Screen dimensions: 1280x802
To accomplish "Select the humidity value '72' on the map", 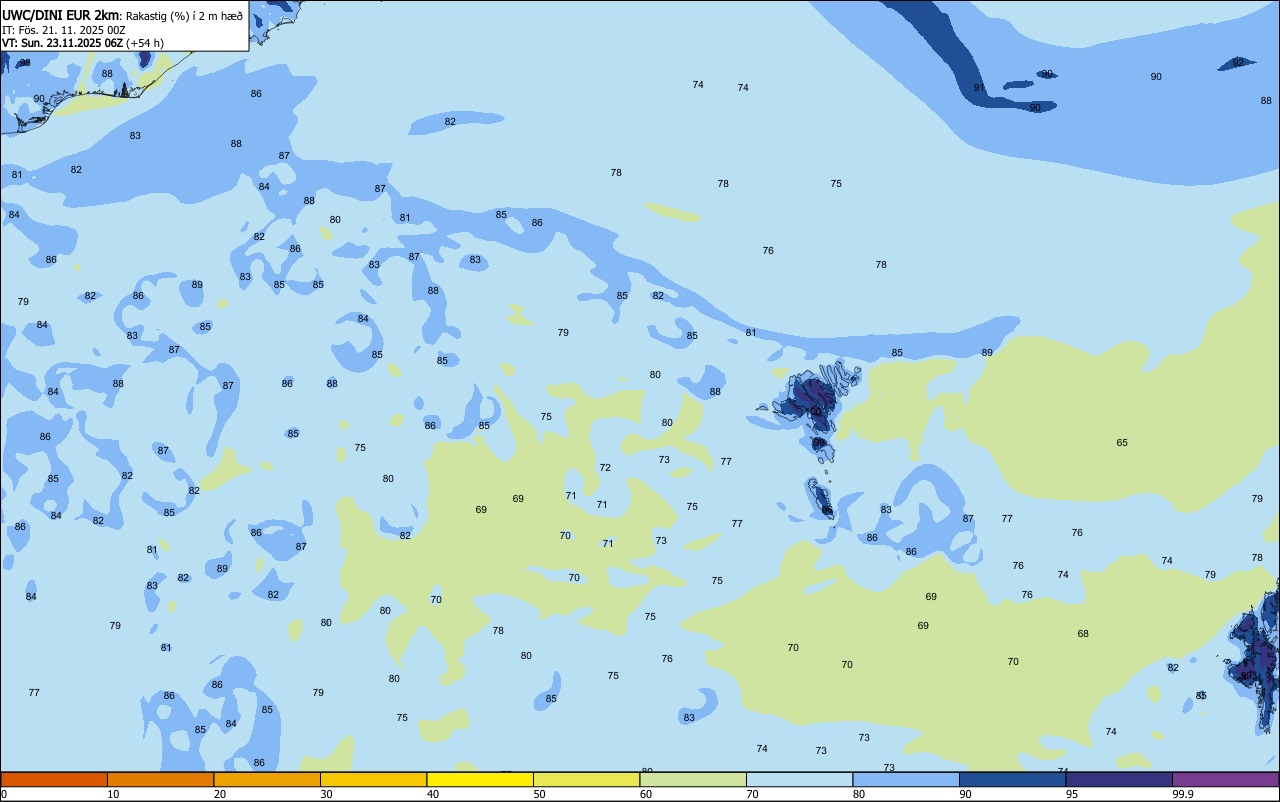I will (605, 467).
